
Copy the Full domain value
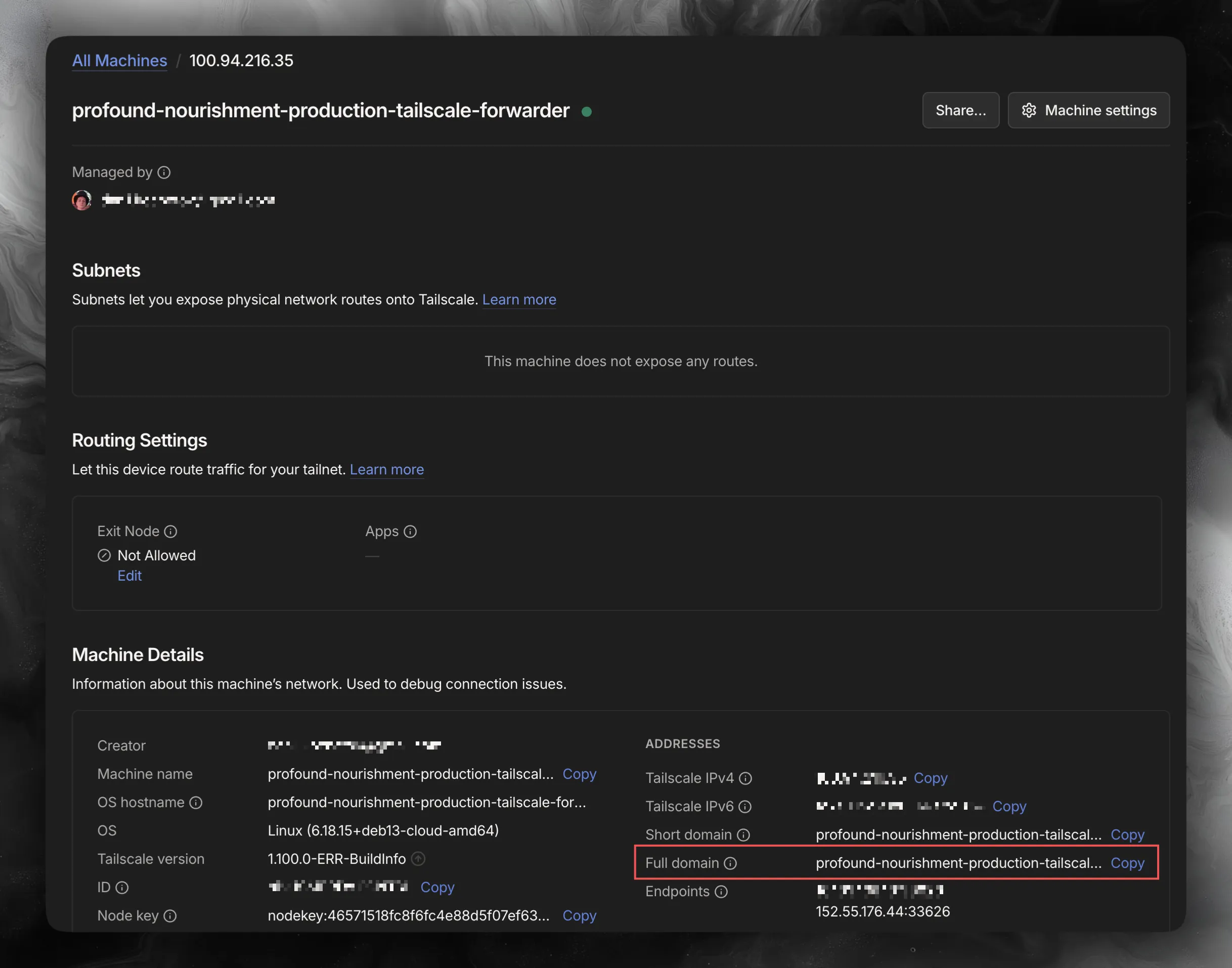[1127, 863]
